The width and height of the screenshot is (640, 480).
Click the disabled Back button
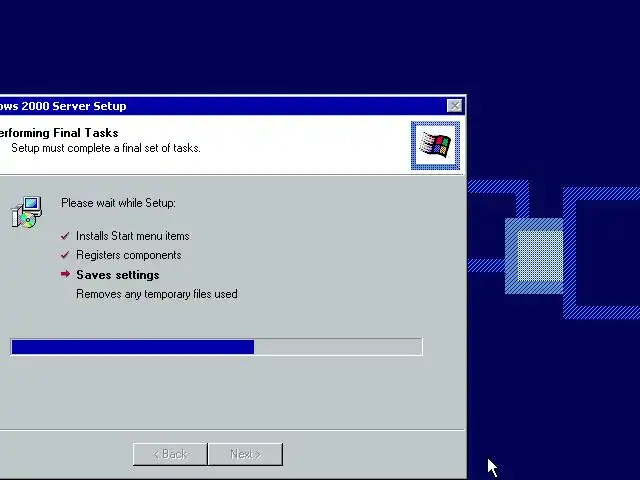click(170, 454)
